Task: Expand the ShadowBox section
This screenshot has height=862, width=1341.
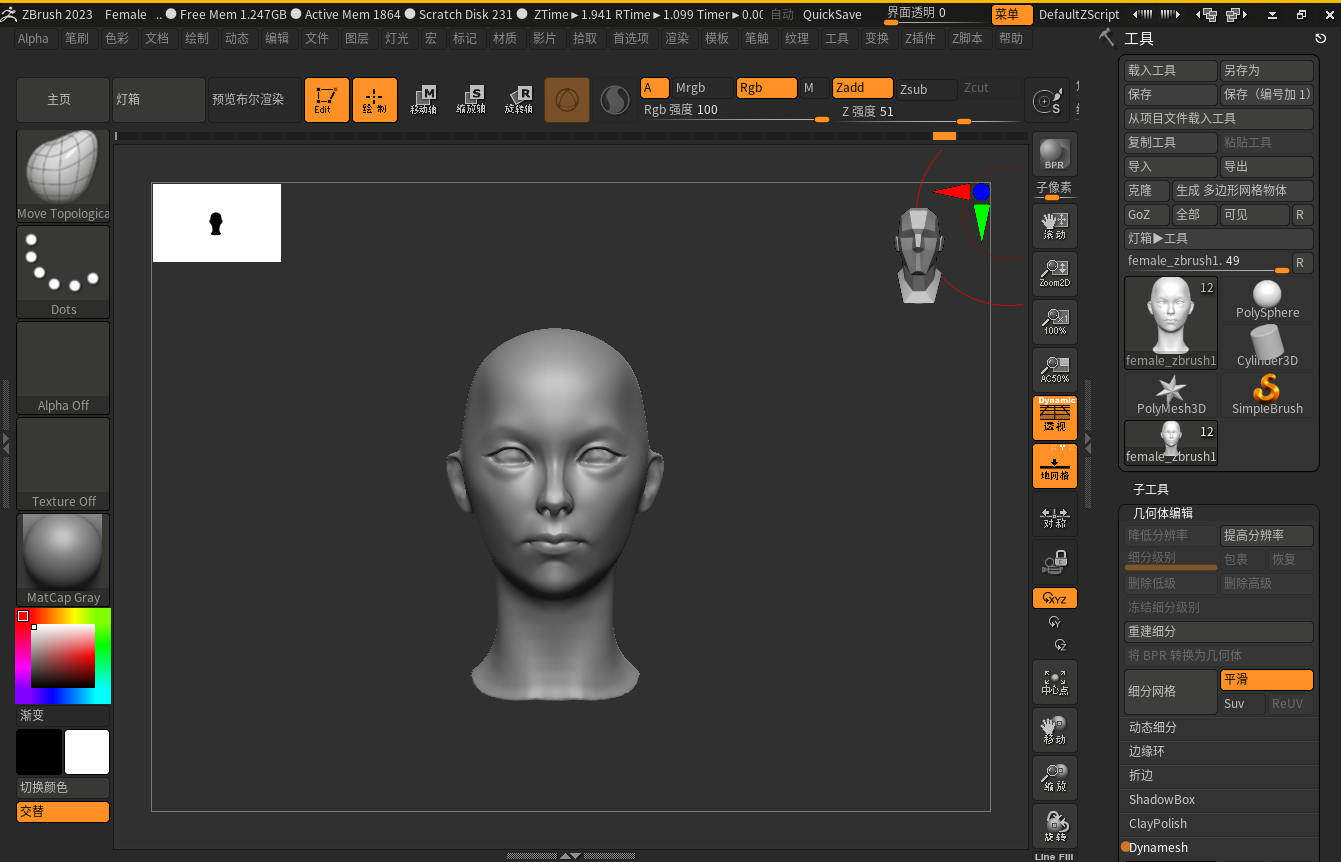Action: [x=1162, y=800]
